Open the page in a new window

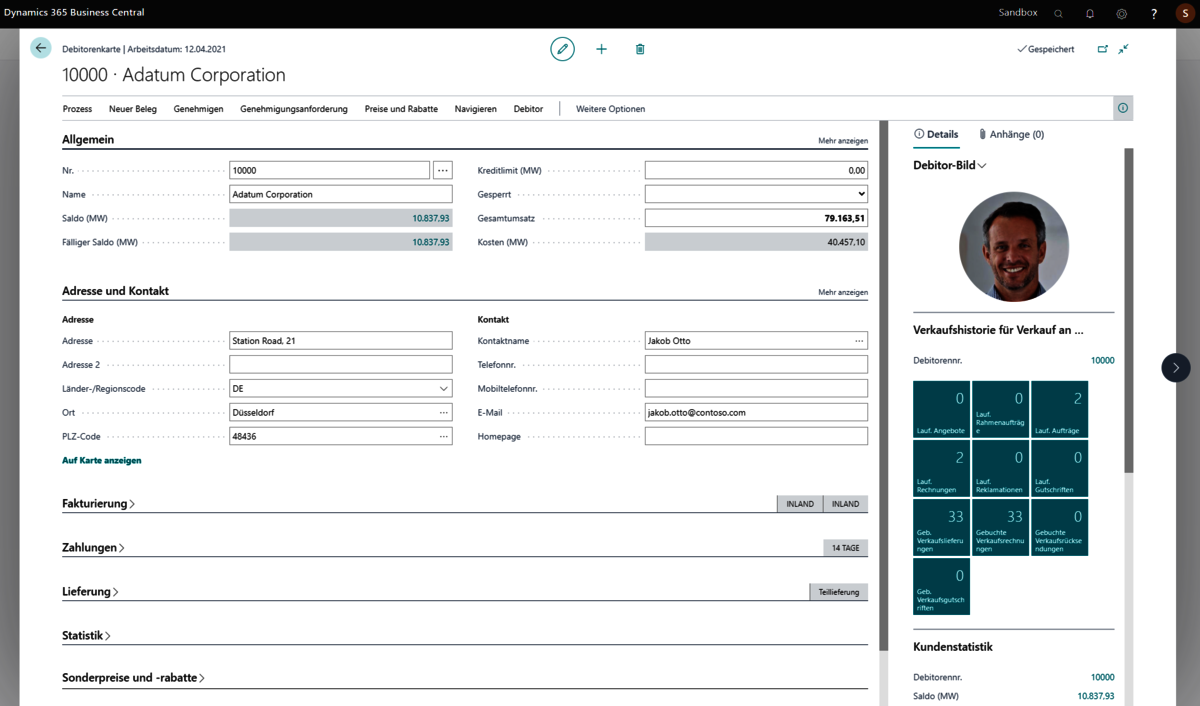(x=1103, y=49)
